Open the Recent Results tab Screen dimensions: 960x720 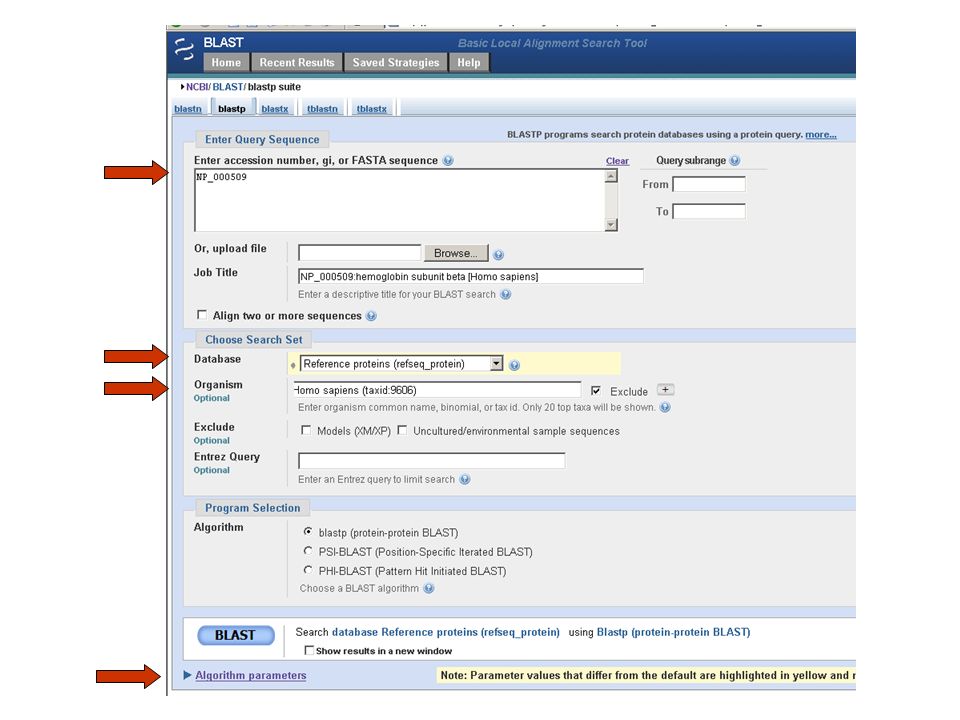click(x=297, y=62)
